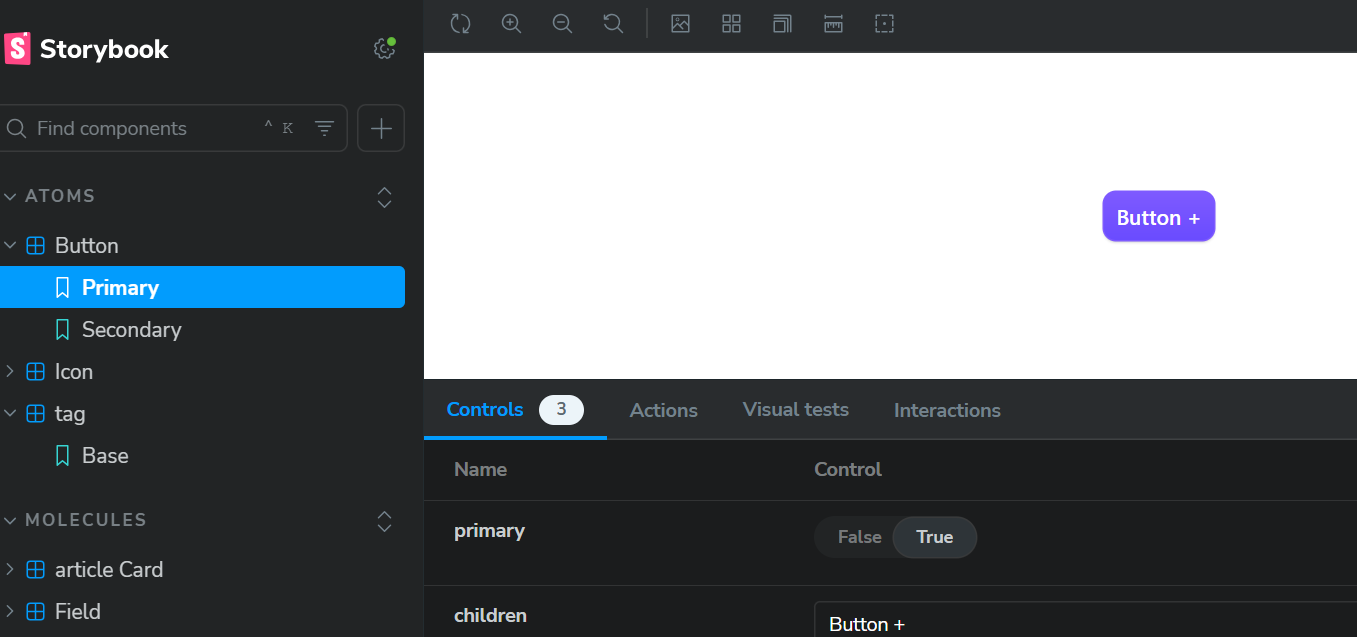
Task: Open the Visual tests tab
Action: [795, 410]
